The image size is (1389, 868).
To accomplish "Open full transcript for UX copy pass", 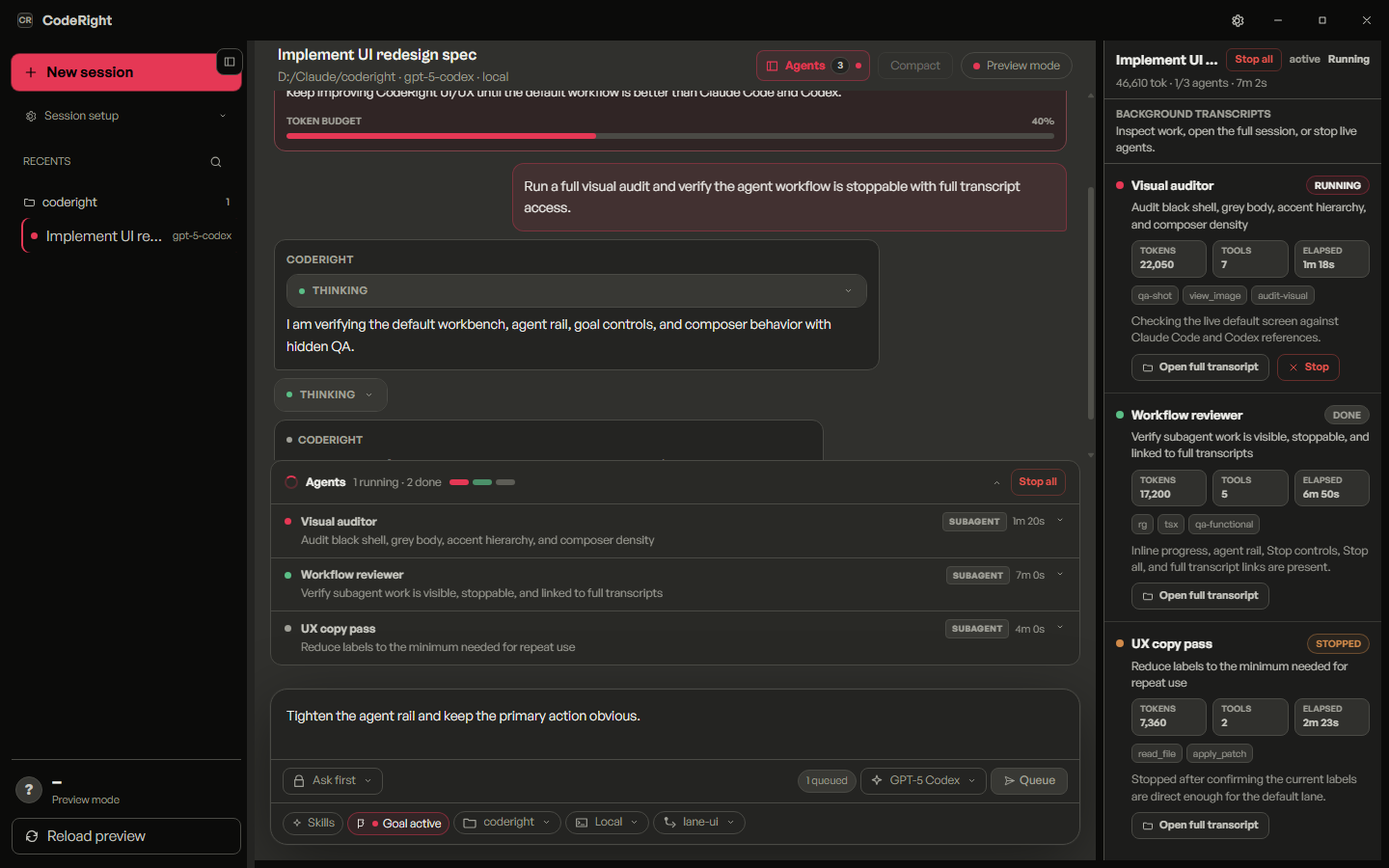I will click(x=1200, y=826).
